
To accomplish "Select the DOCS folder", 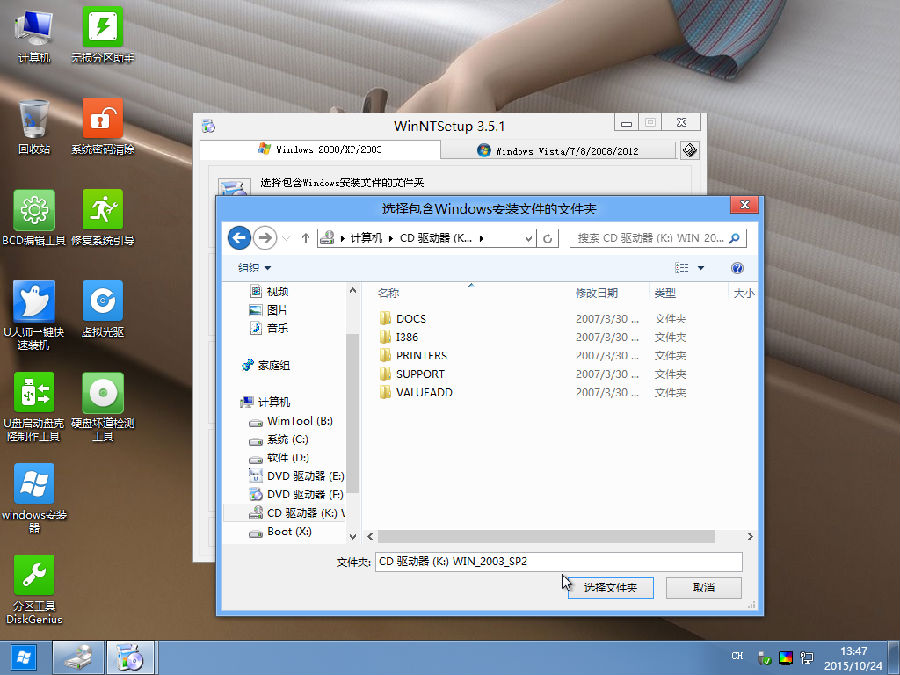I will pos(403,319).
